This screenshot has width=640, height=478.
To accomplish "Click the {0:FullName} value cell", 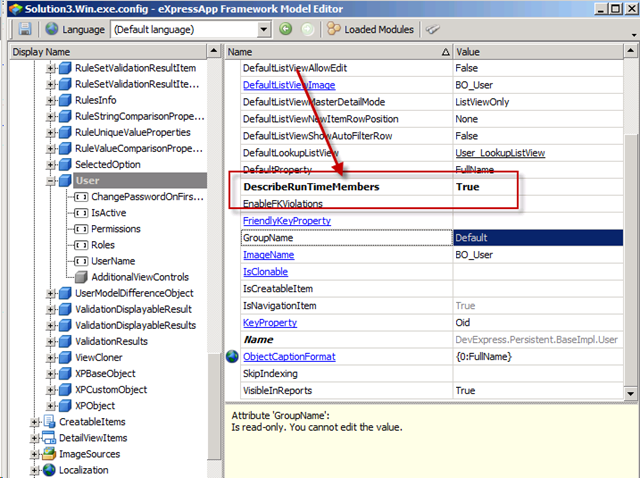I will pos(538,357).
